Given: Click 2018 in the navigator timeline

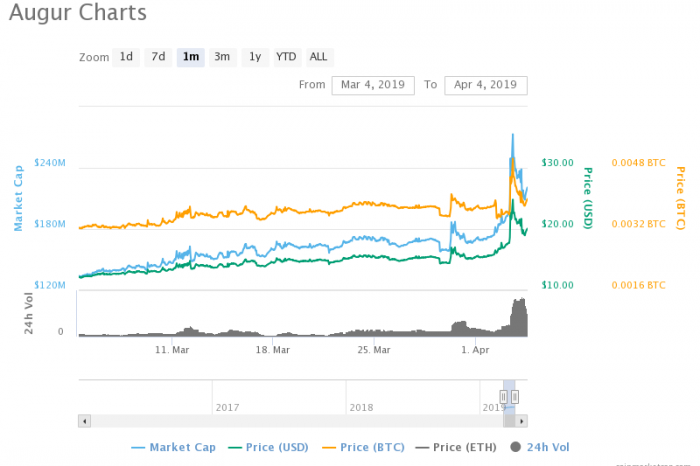Looking at the screenshot, I should tap(361, 408).
